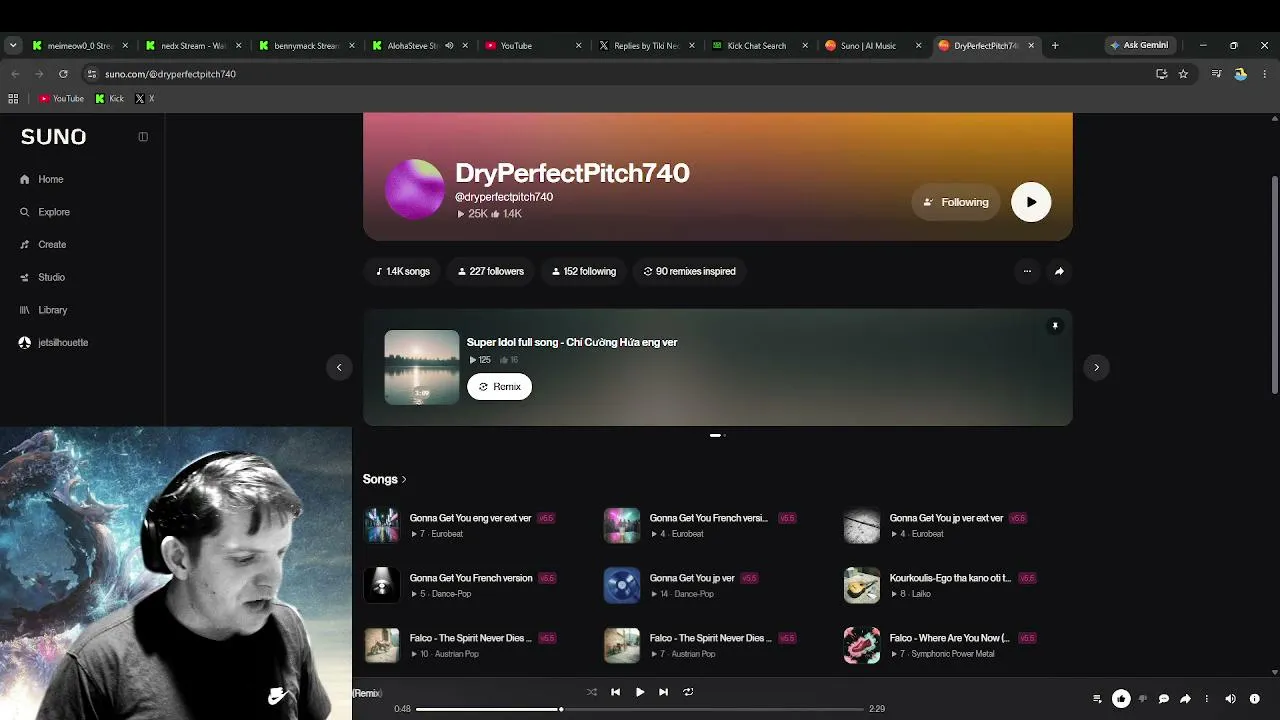Image resolution: width=1280 pixels, height=720 pixels.
Task: Like the currently playing song
Action: pos(1121,699)
